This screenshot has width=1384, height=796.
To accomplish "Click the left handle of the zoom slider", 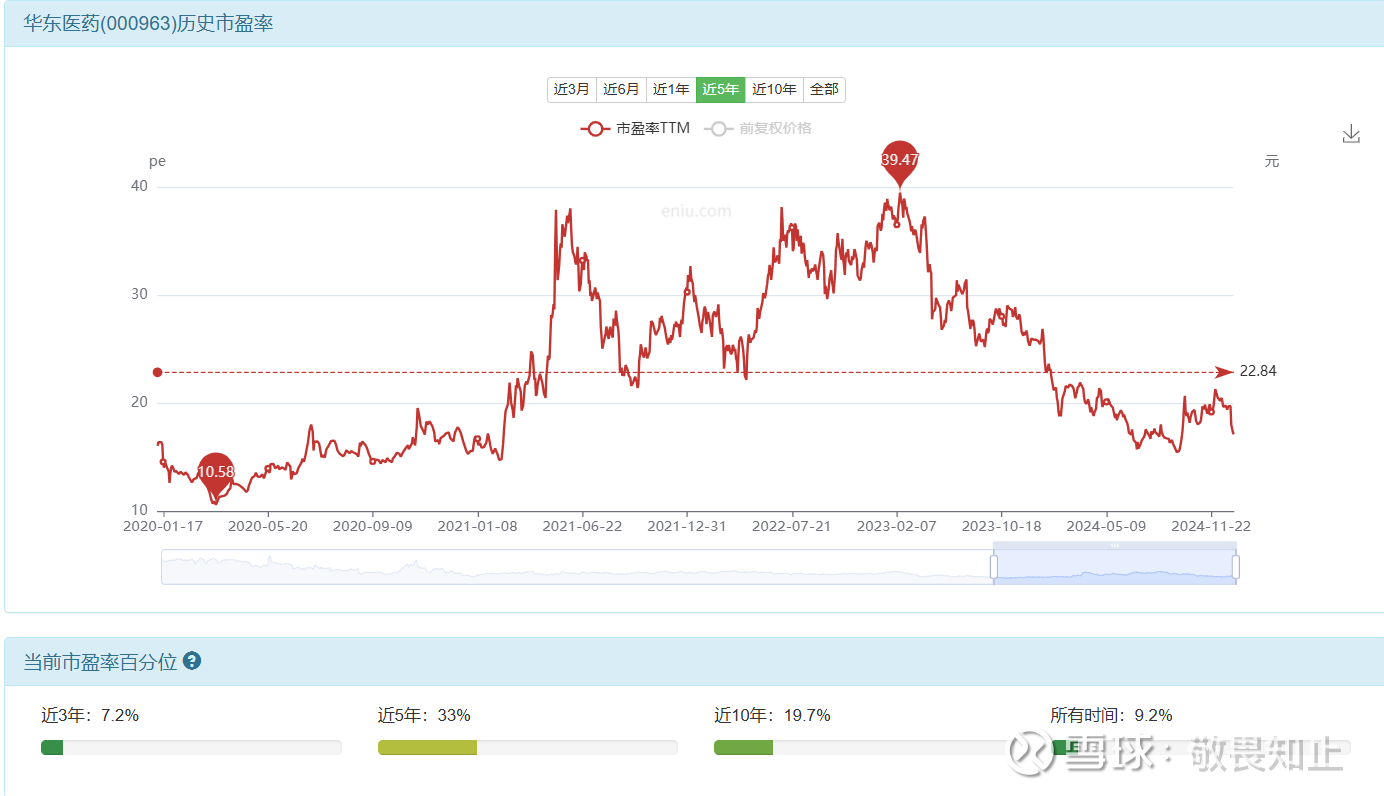I will point(994,567).
